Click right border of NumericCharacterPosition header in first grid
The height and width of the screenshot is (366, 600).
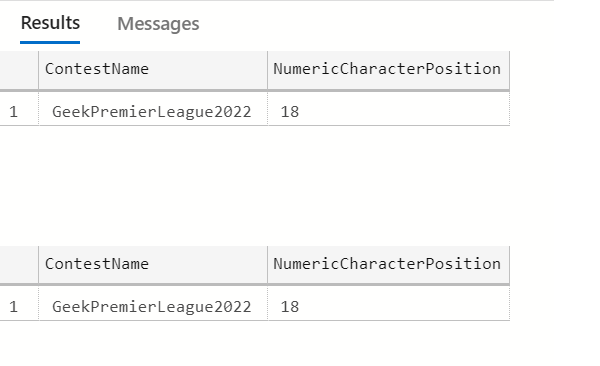click(x=509, y=70)
